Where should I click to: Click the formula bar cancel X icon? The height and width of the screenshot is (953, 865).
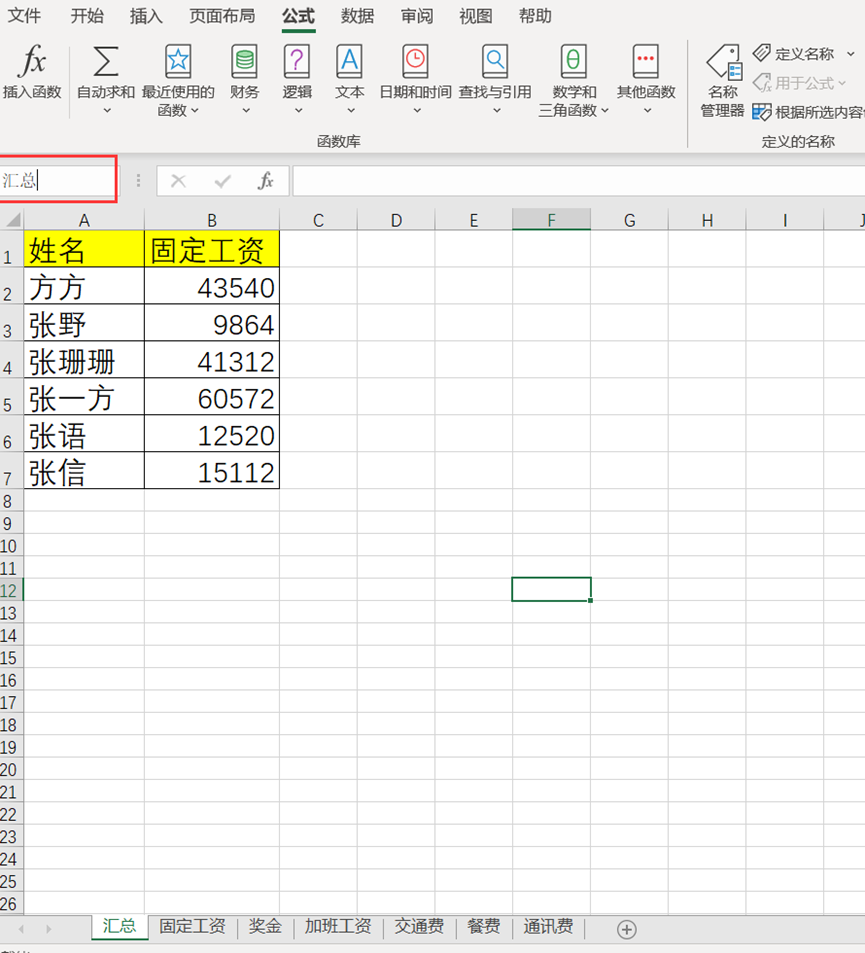pyautogui.click(x=178, y=181)
